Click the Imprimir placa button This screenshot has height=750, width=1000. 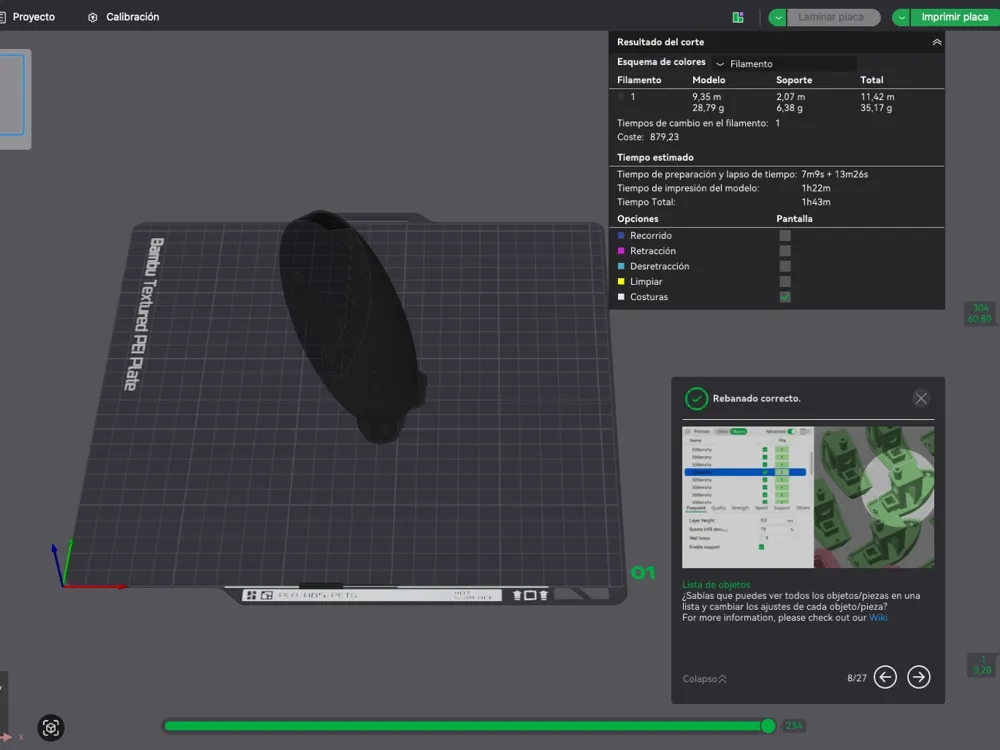click(955, 17)
